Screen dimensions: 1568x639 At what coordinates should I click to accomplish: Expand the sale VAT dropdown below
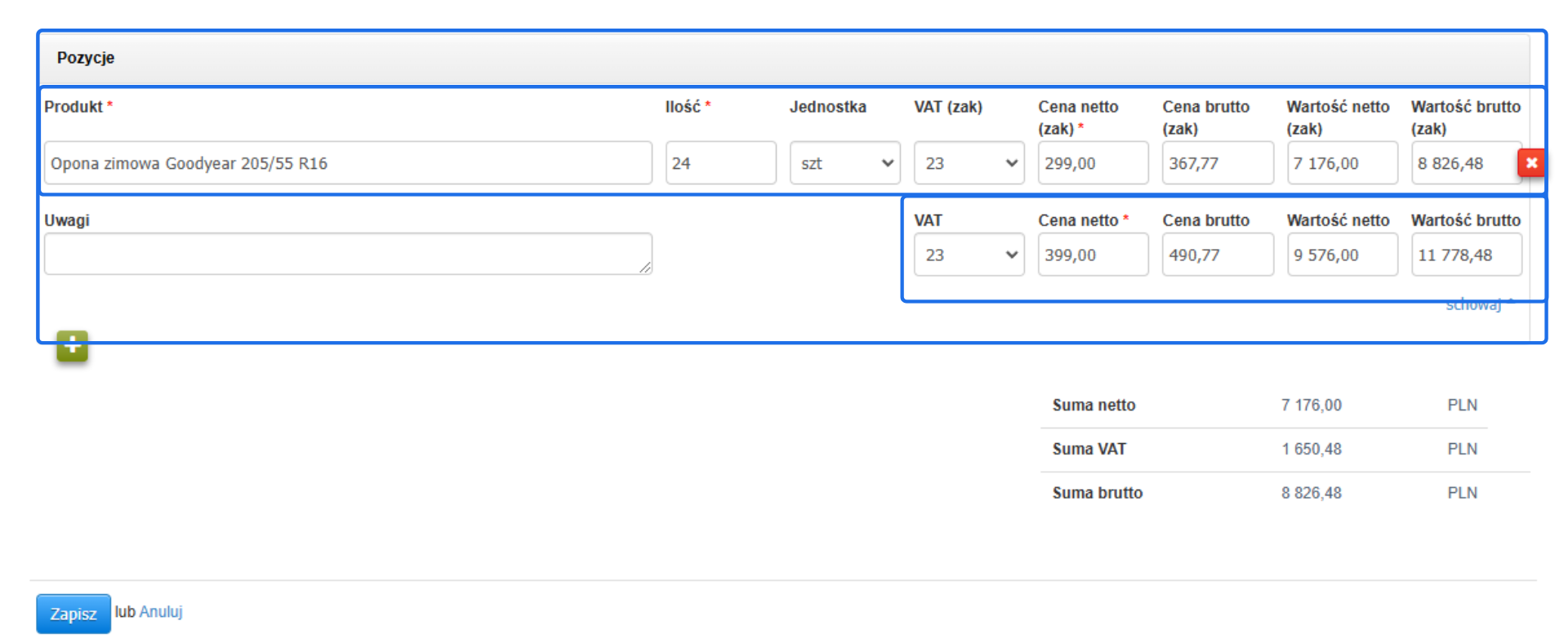tap(969, 255)
